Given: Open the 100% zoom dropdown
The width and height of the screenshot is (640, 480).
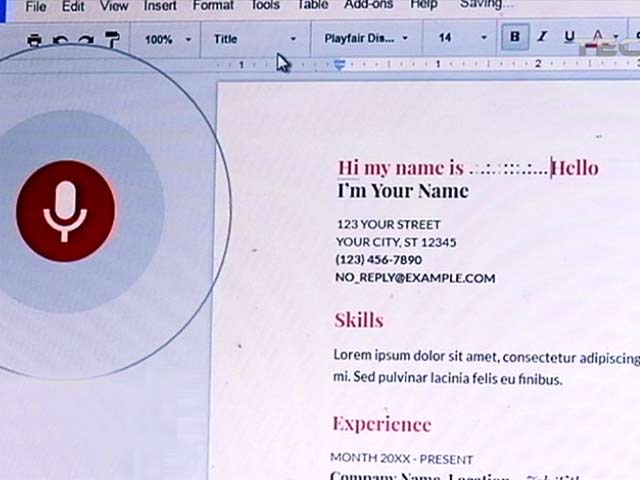Looking at the screenshot, I should [168, 40].
